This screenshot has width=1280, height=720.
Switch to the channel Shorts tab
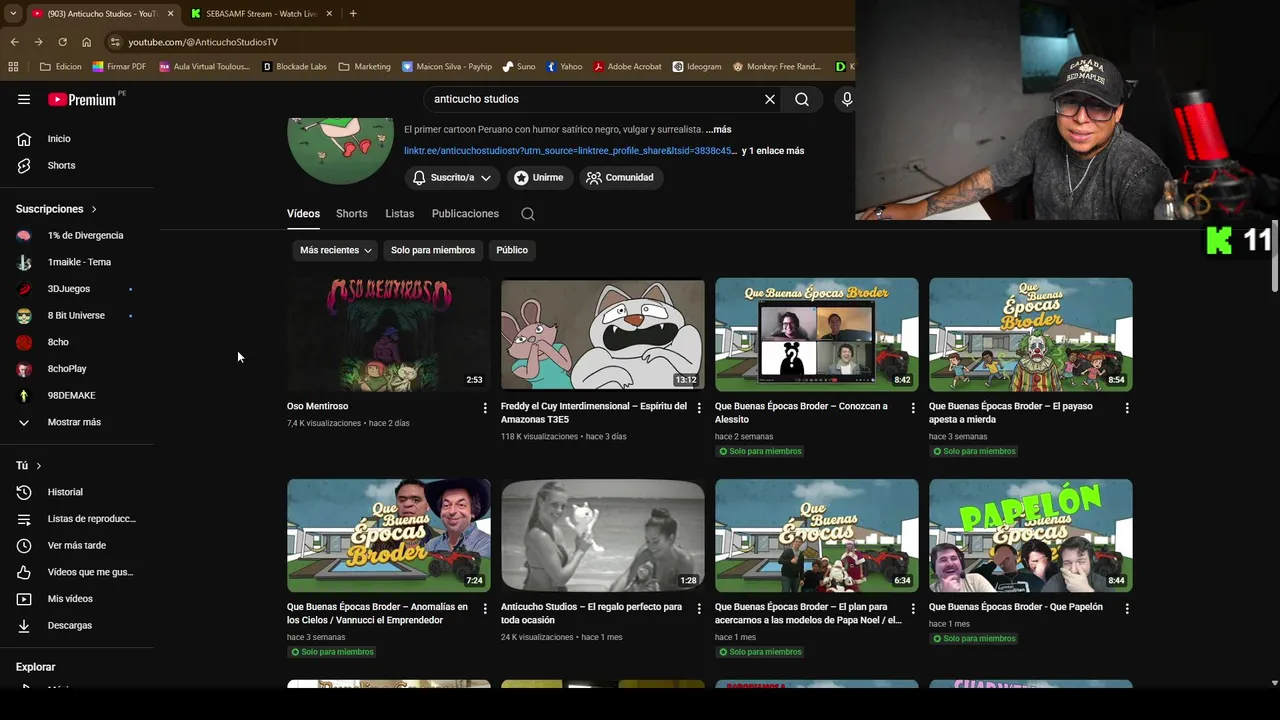[352, 214]
